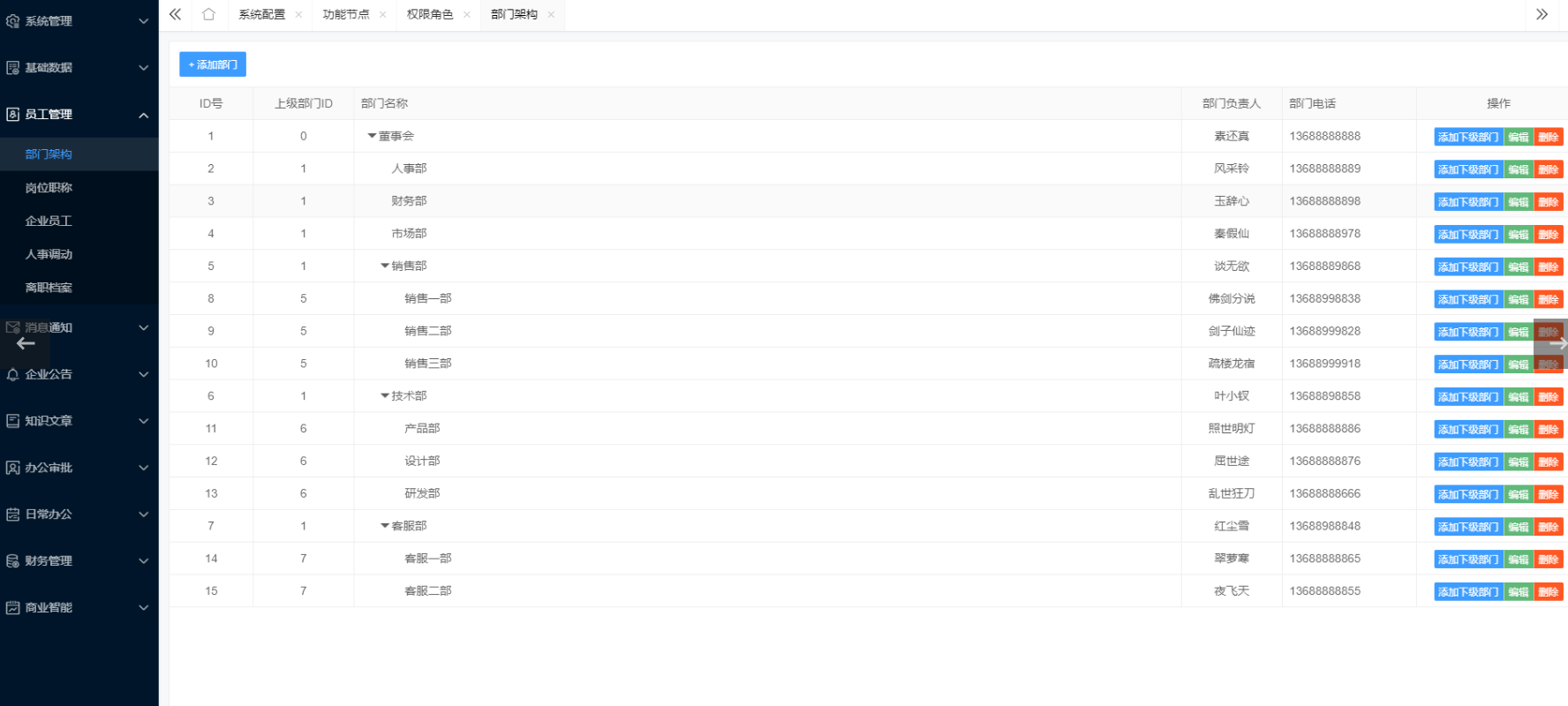Expand the 商业智能 menu chevron
Screen dimensions: 1568x706
143,608
